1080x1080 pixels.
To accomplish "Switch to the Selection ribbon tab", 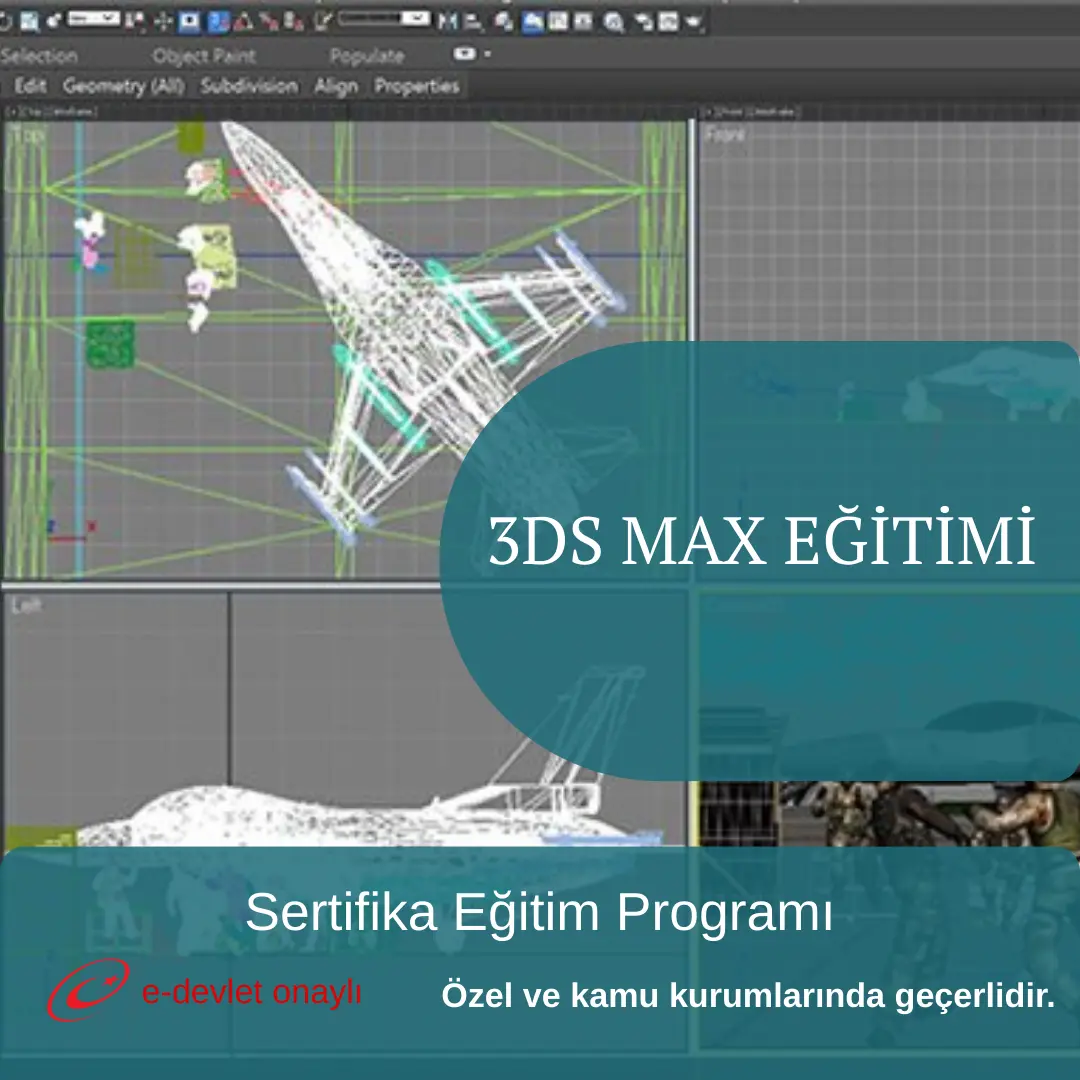I will [x=39, y=56].
